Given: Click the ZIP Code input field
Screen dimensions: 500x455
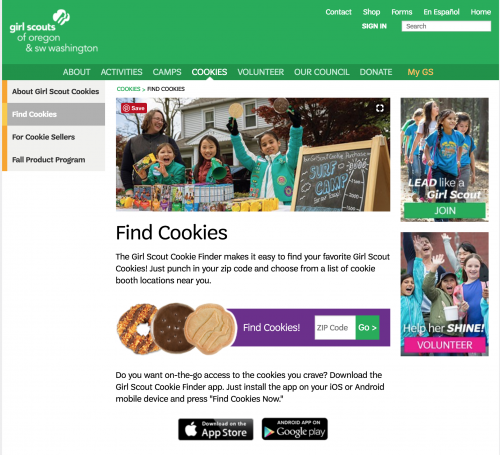Looking at the screenshot, I should (335, 328).
